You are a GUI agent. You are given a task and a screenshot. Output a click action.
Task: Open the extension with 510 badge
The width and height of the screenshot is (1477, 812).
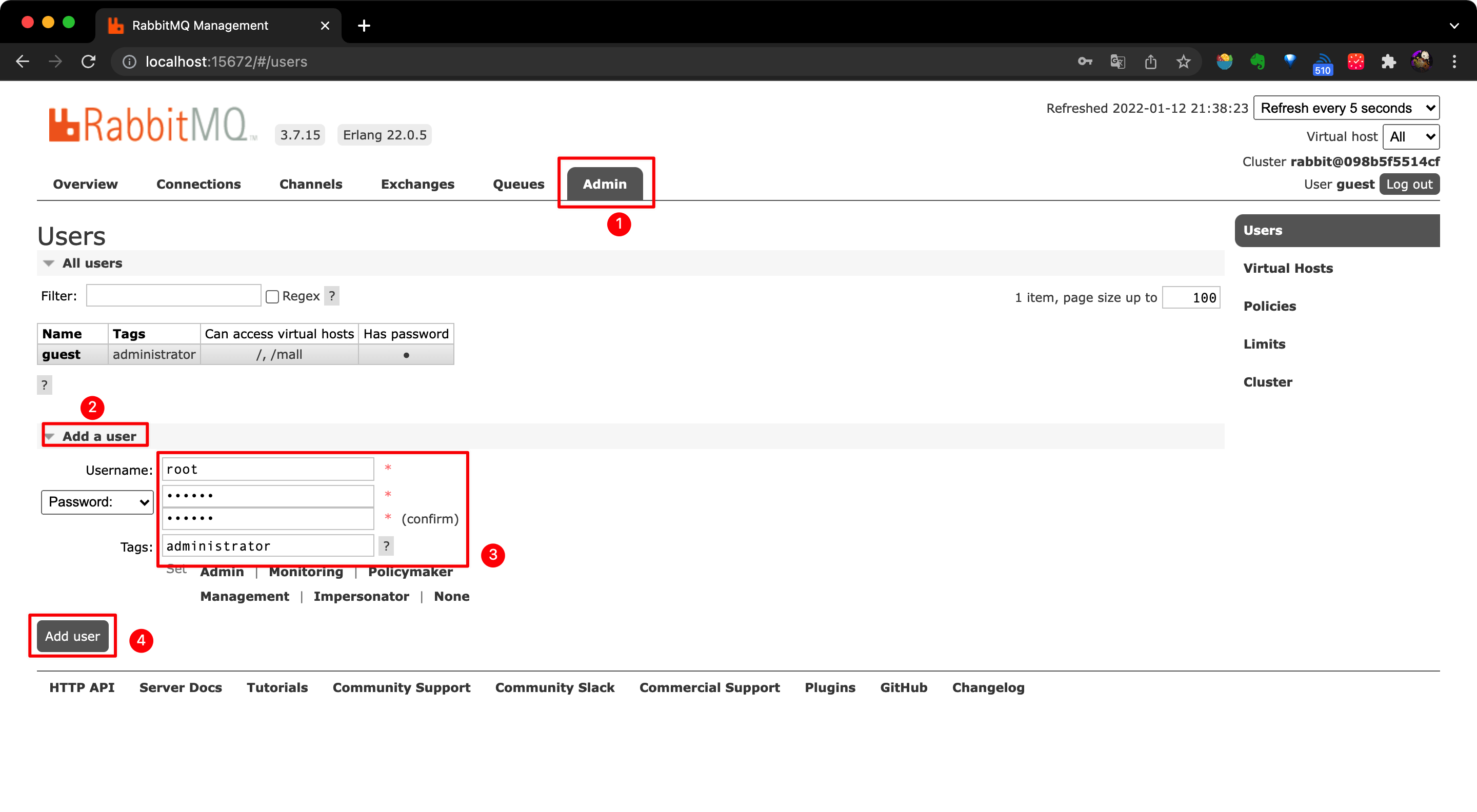click(1323, 64)
